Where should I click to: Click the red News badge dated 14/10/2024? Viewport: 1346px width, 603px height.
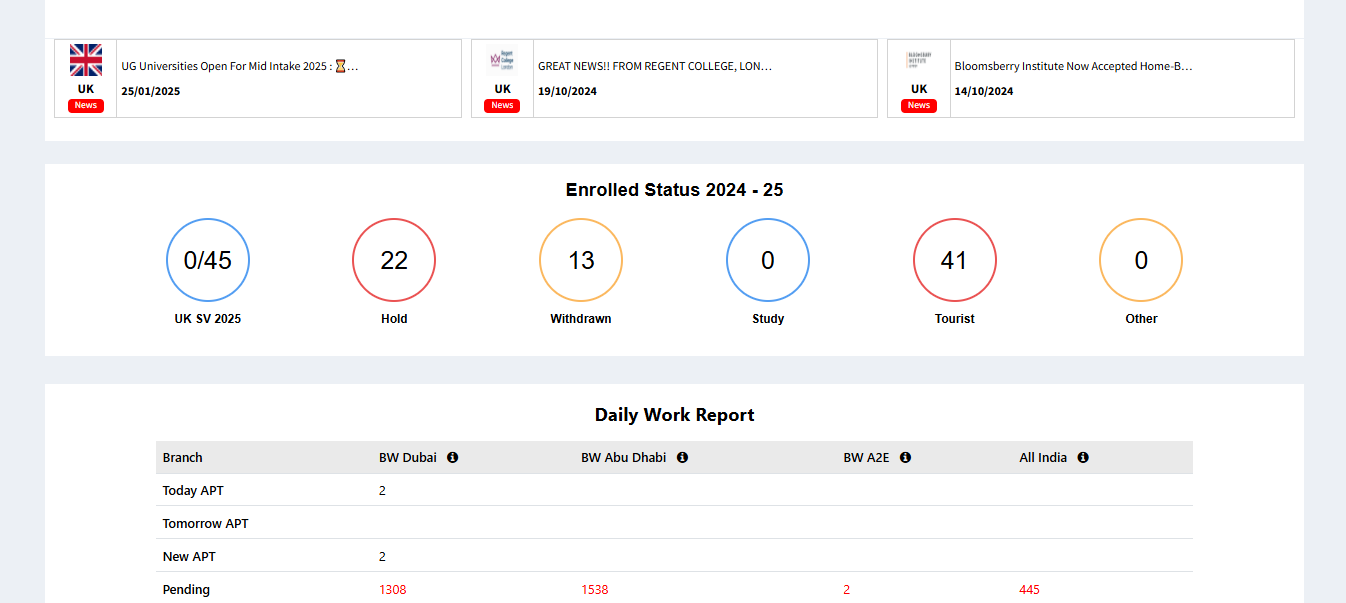click(x=918, y=105)
